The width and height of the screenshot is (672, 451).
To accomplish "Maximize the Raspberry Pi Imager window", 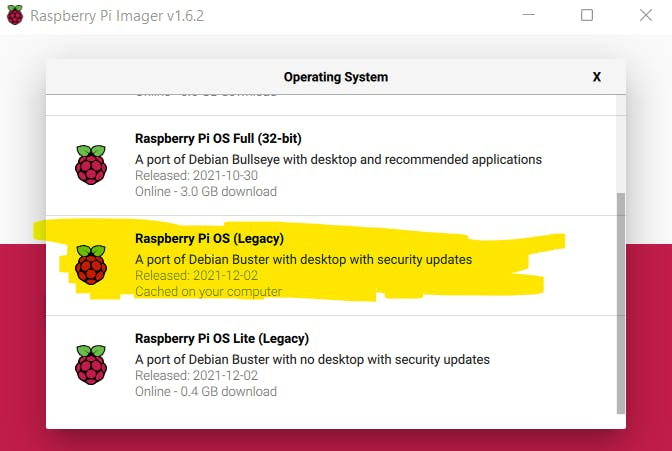I will [x=587, y=16].
